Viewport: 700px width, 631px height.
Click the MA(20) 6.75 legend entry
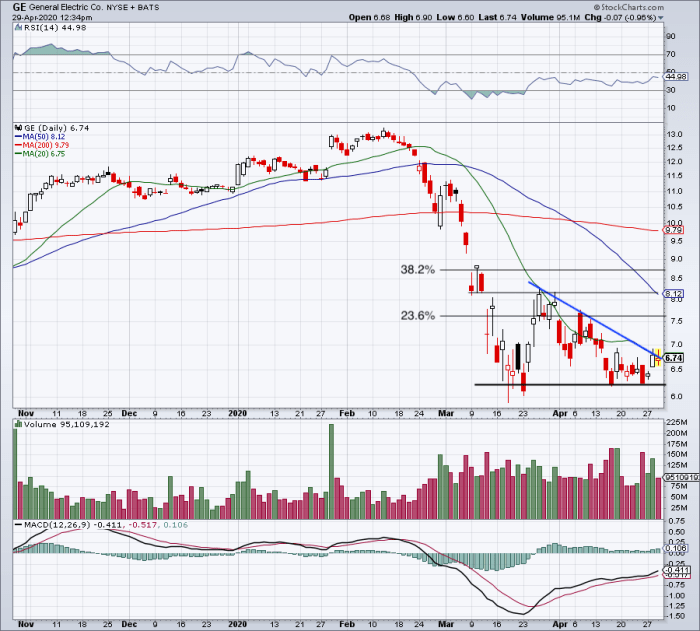coord(40,154)
